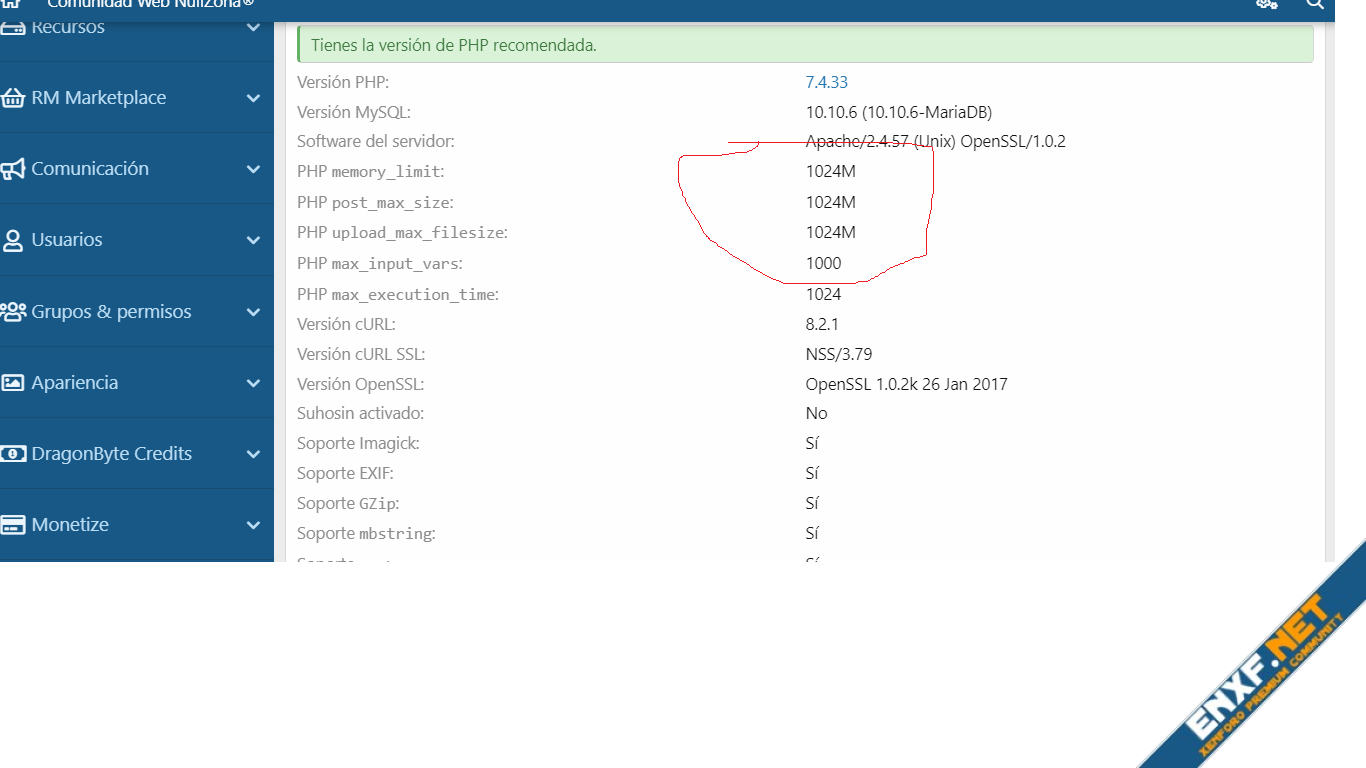Click the Grupos & permisos people icon
Image resolution: width=1366 pixels, height=768 pixels.
click(13, 312)
